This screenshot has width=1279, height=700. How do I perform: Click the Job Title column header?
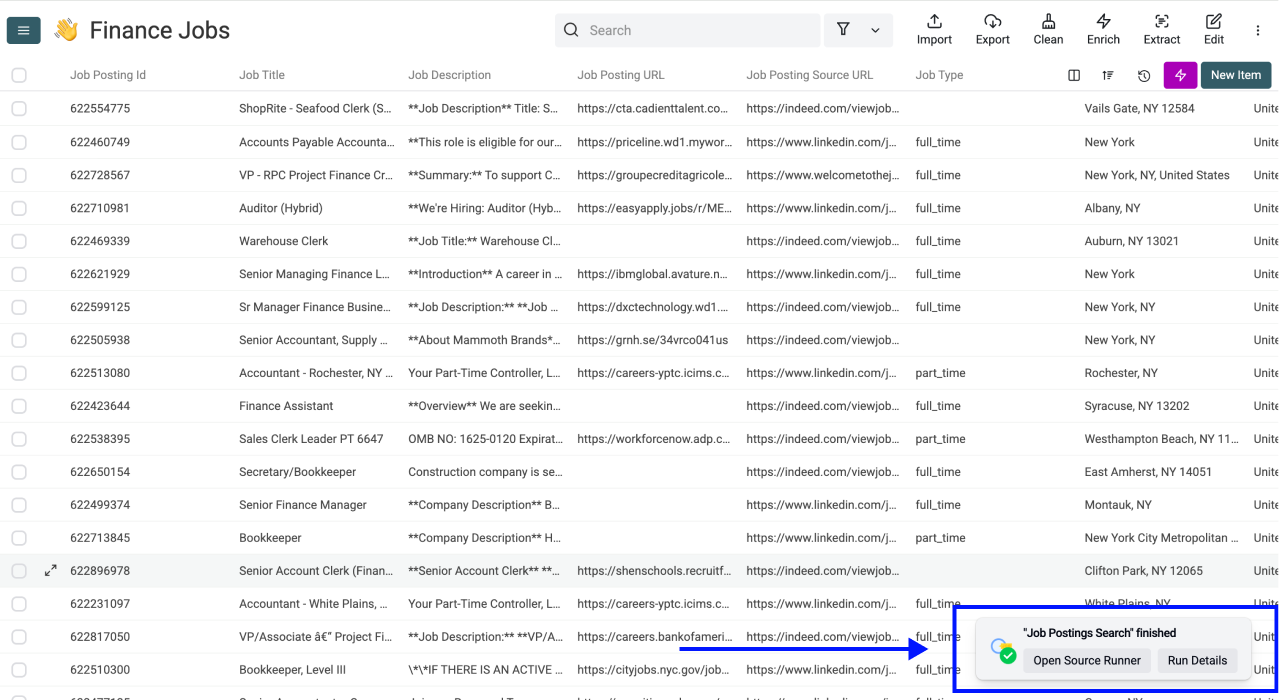[x=262, y=75]
